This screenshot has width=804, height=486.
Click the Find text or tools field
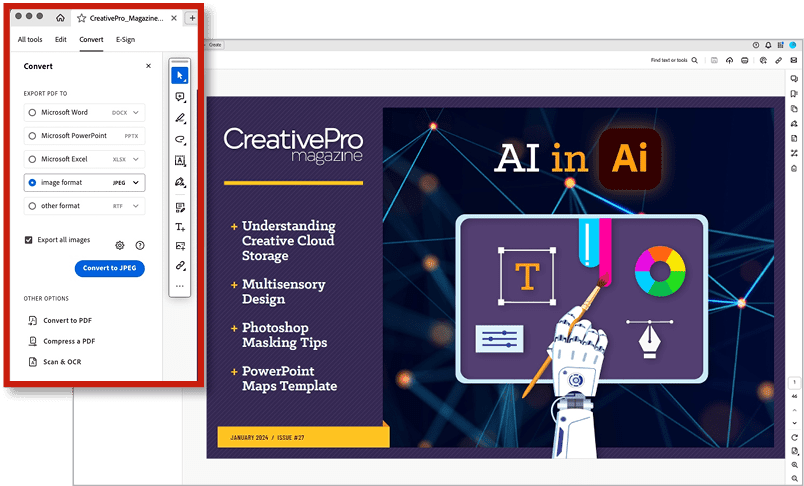tap(669, 60)
